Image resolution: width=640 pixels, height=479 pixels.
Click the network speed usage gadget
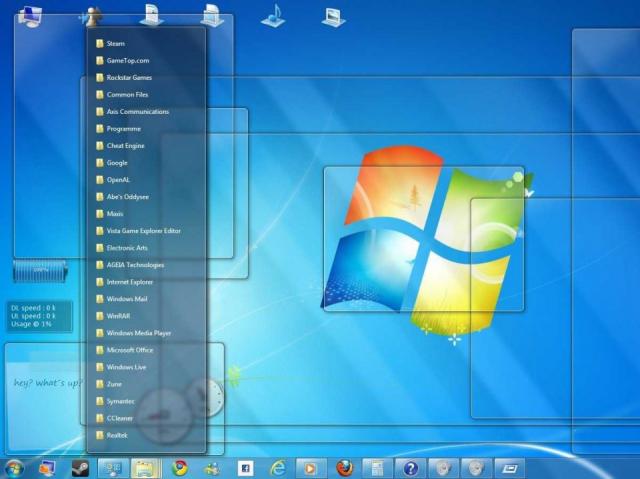click(x=40, y=316)
